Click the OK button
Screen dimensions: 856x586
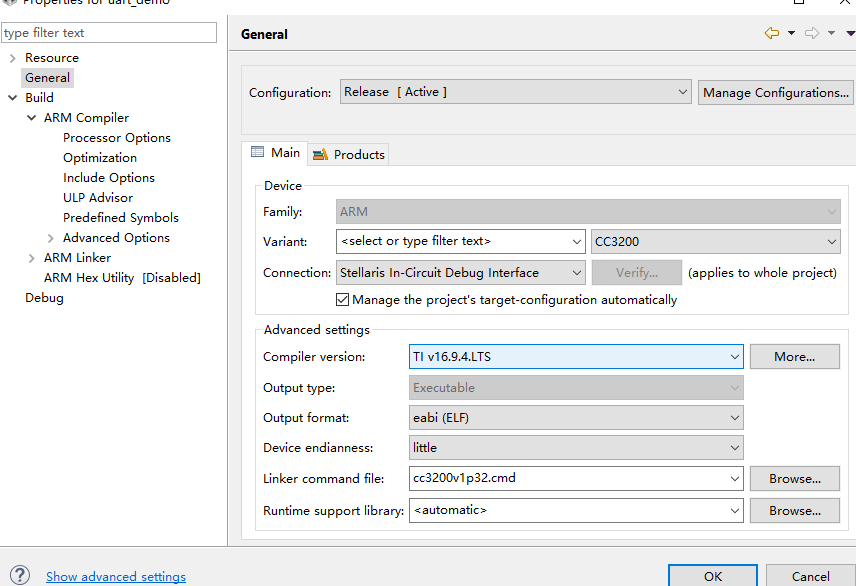(x=712, y=576)
